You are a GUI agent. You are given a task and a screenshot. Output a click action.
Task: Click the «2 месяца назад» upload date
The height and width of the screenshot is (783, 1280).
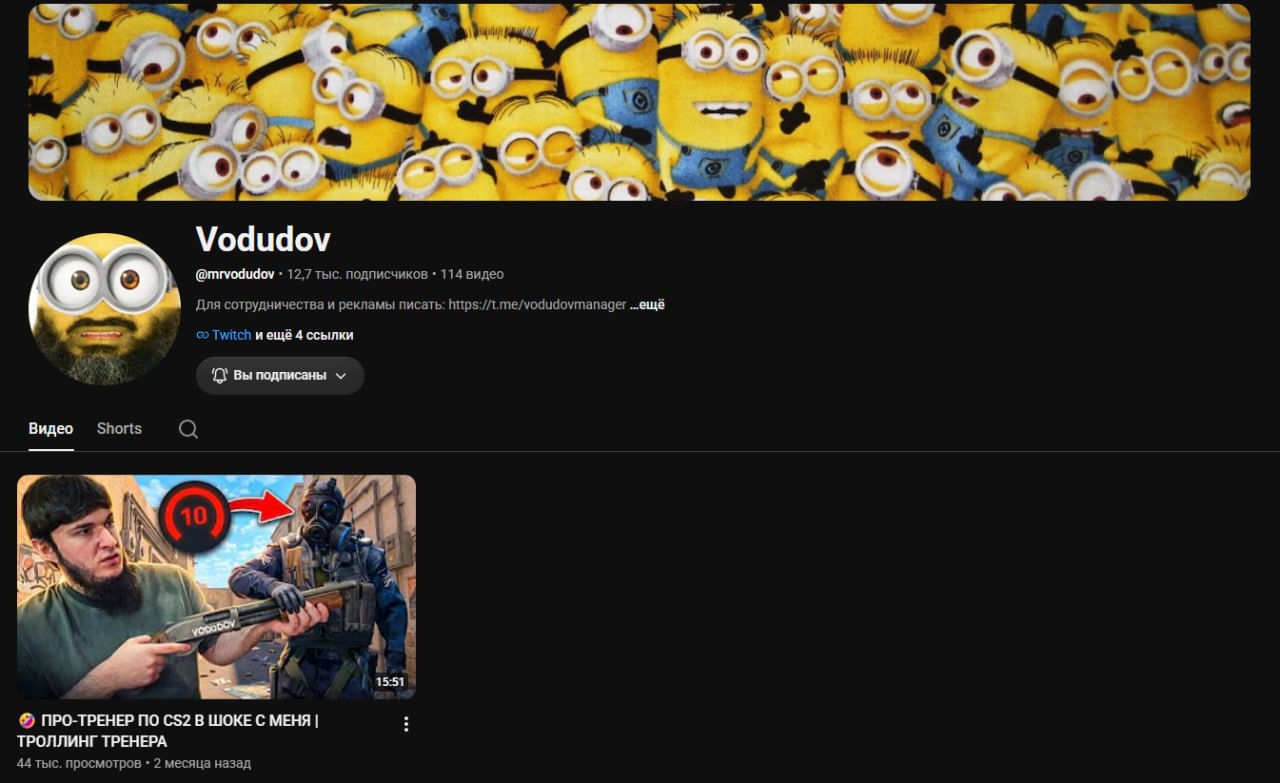203,763
